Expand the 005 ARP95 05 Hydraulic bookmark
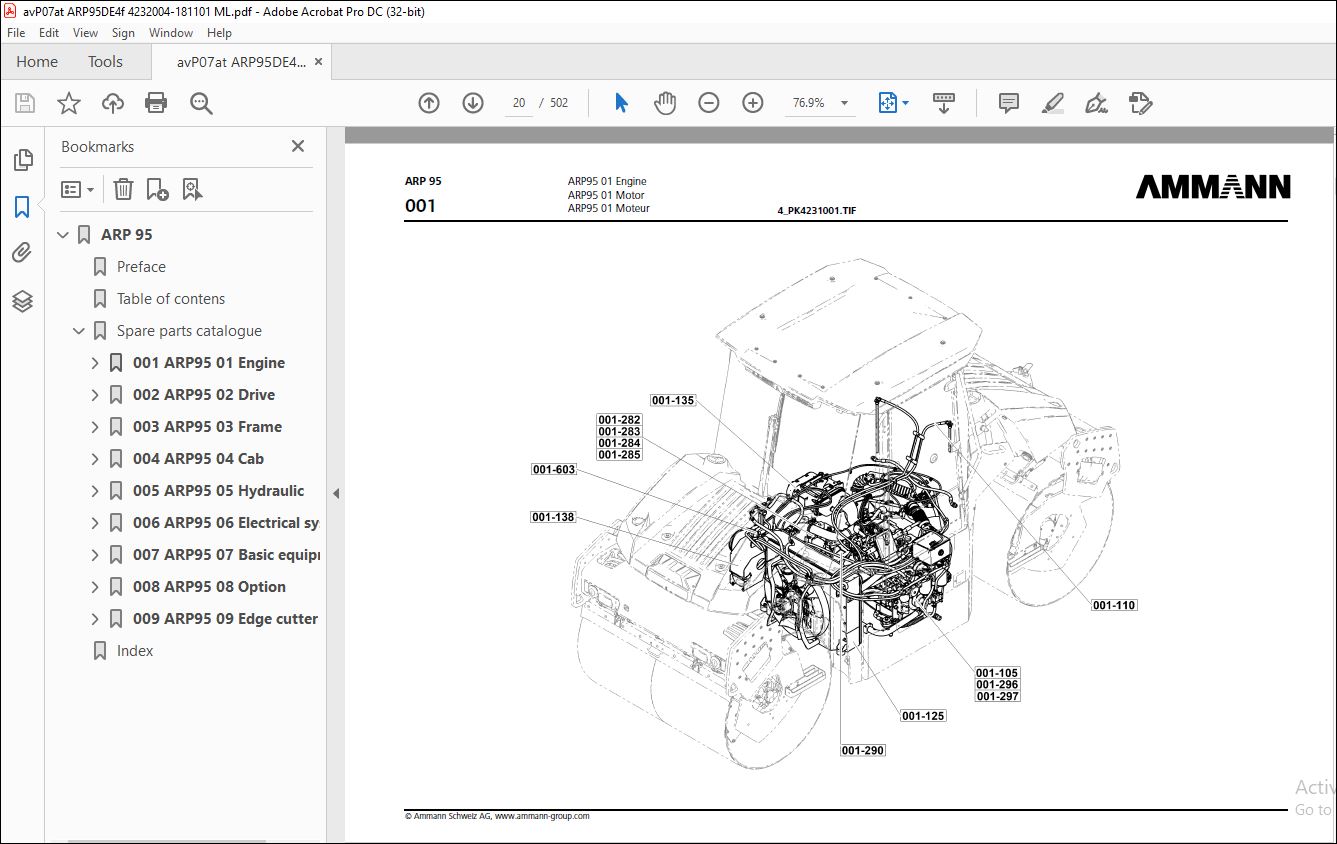This screenshot has width=1337, height=844. [x=95, y=491]
